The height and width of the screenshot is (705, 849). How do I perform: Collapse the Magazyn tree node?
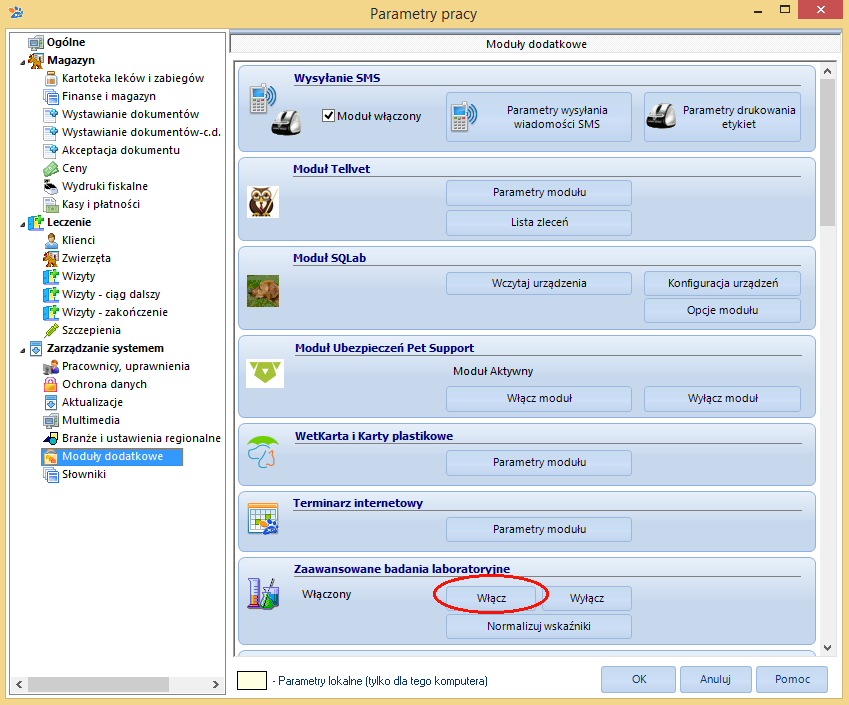coord(23,62)
